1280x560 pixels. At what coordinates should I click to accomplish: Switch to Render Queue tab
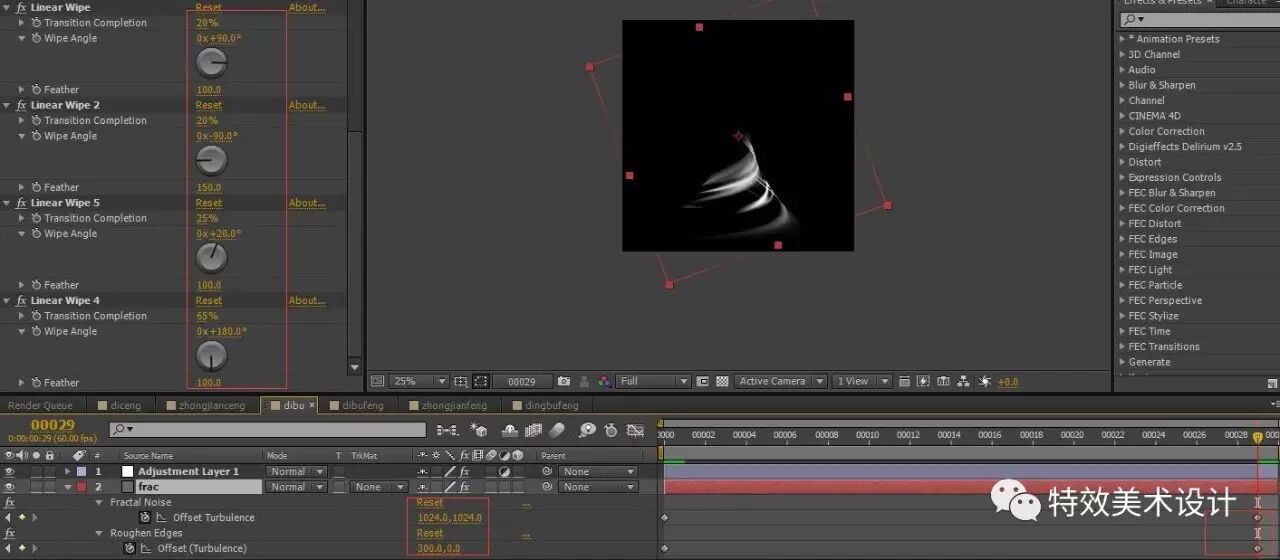click(x=40, y=405)
